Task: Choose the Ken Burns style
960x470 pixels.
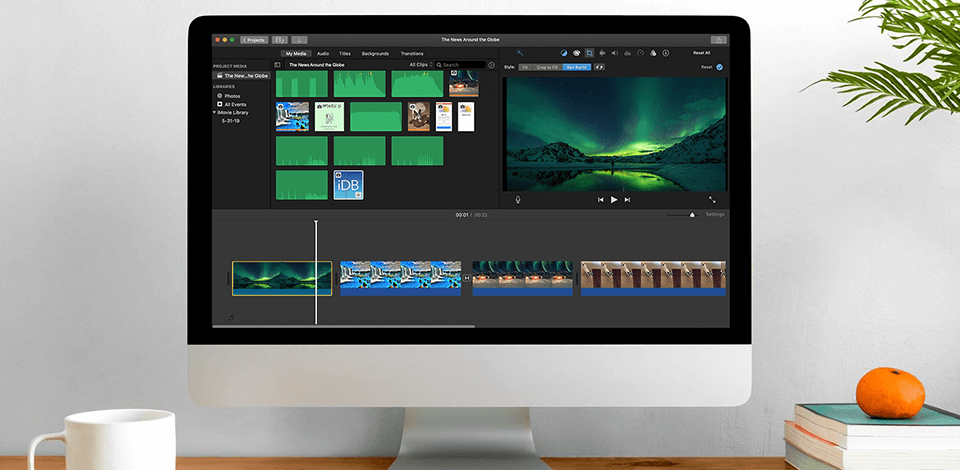Action: (577, 67)
